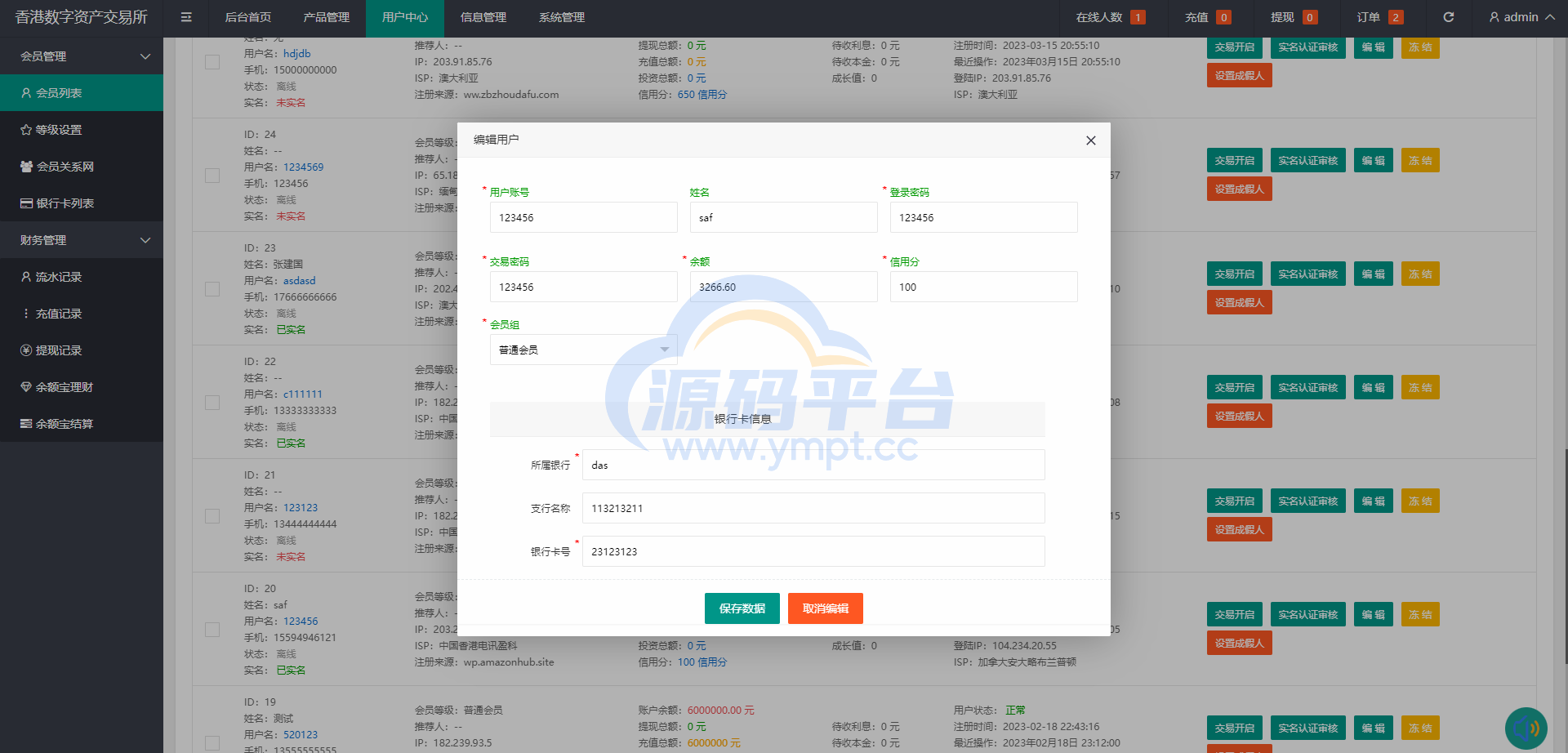Click the 登录密码 input field

coord(983,217)
